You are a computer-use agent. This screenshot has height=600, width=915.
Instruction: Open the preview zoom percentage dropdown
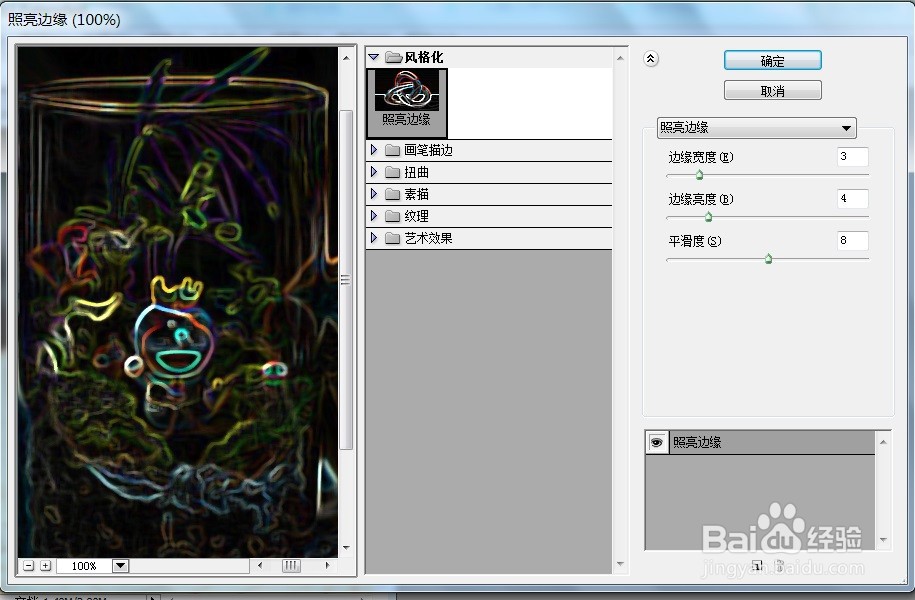(120, 566)
